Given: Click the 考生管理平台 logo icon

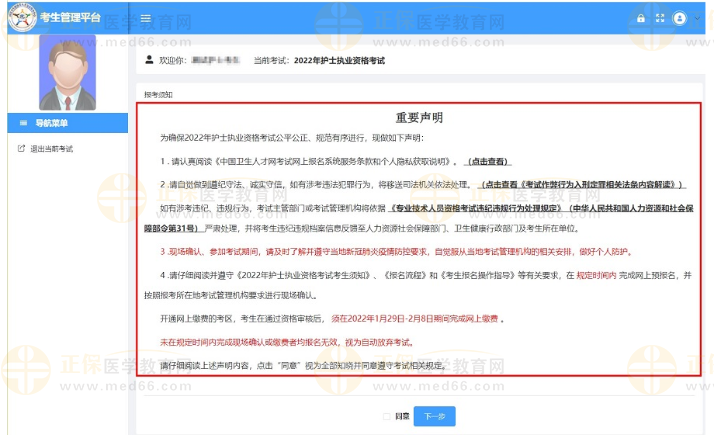Looking at the screenshot, I should [x=22, y=17].
